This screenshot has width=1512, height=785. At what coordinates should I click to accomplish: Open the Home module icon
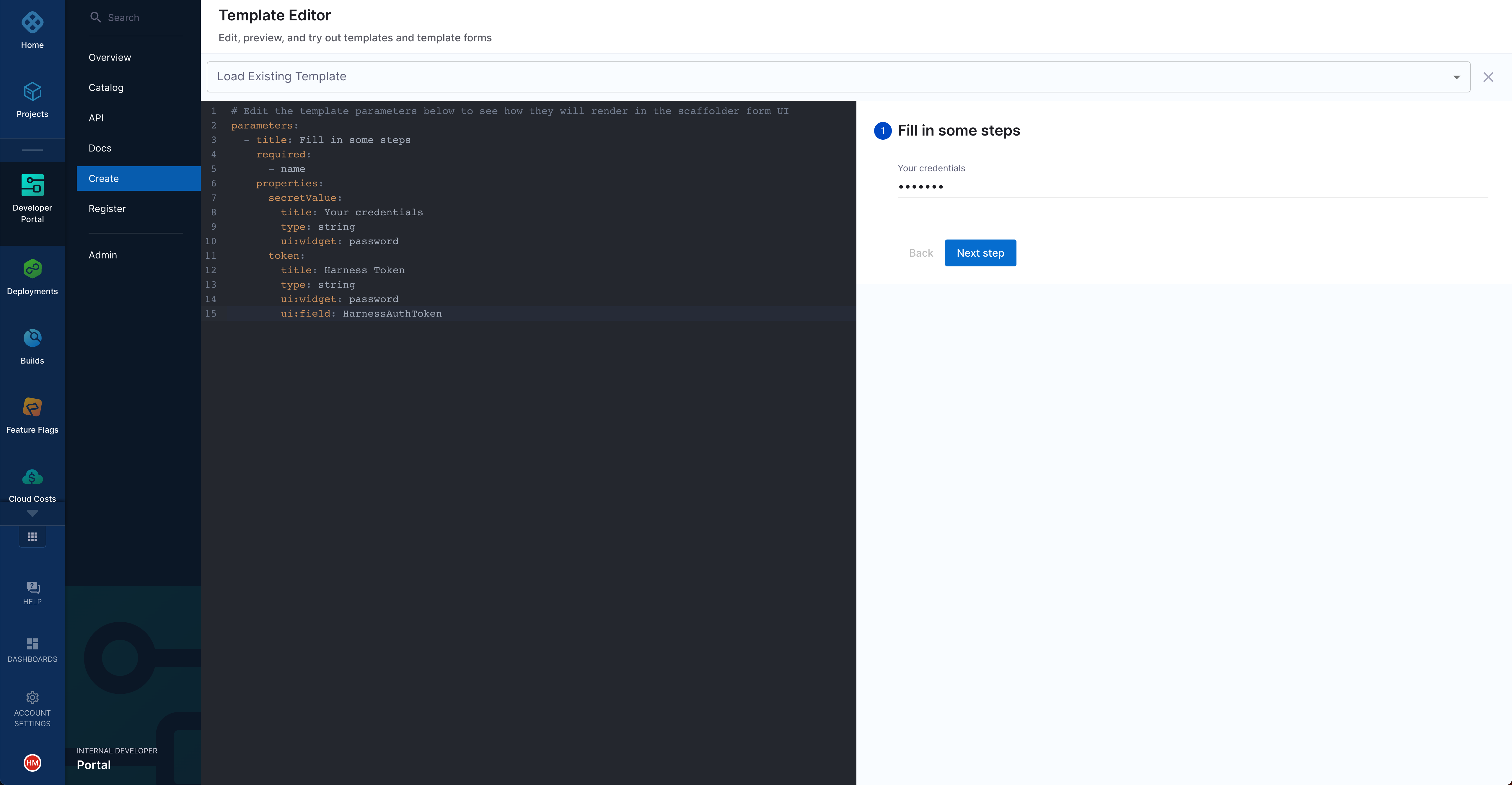click(x=32, y=23)
